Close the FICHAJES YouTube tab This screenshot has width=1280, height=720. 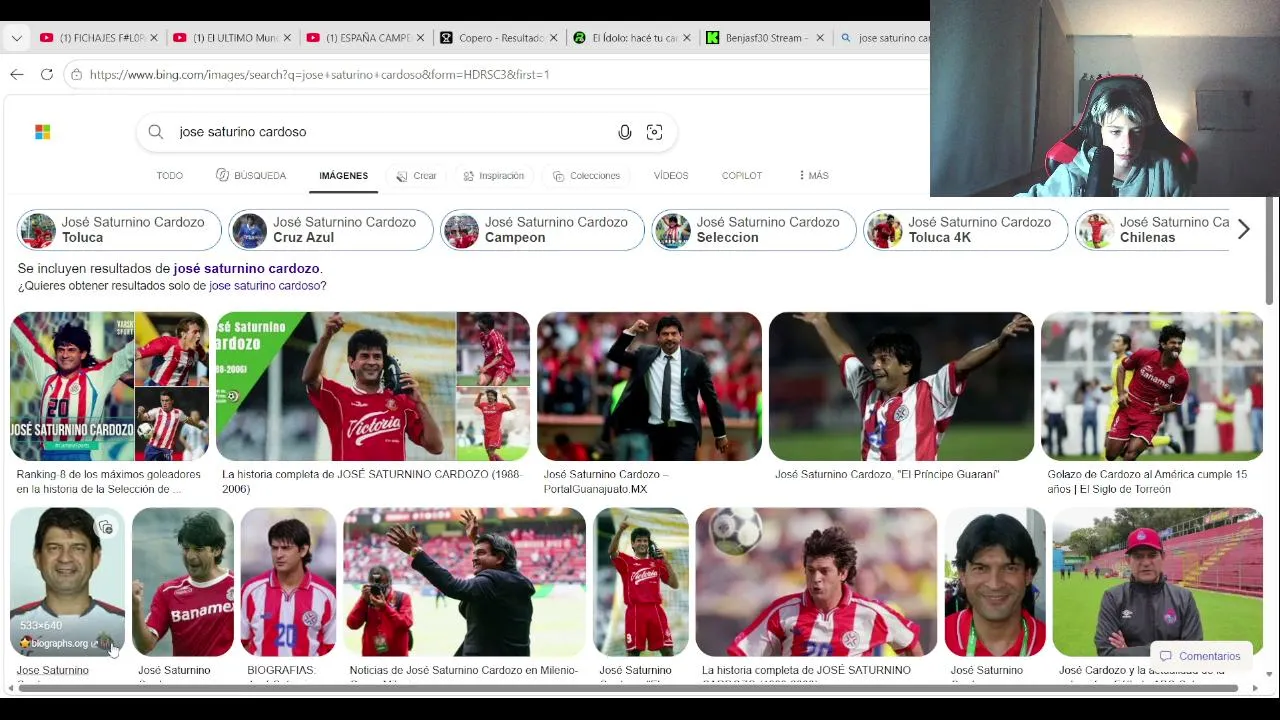pyautogui.click(x=154, y=38)
